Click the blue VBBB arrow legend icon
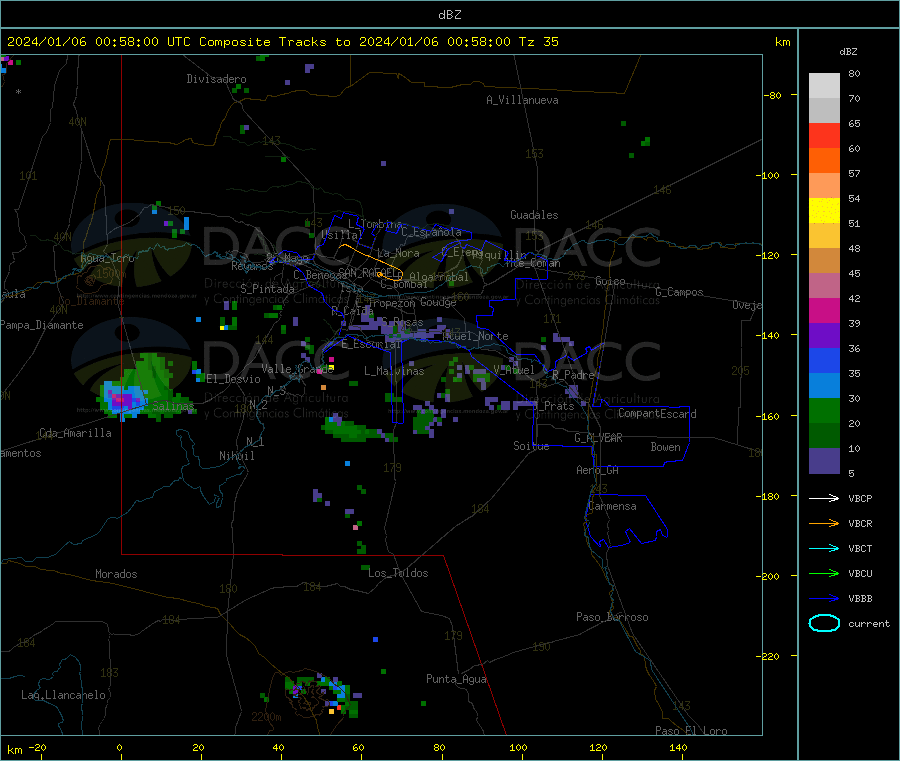This screenshot has width=900, height=761. pyautogui.click(x=824, y=599)
